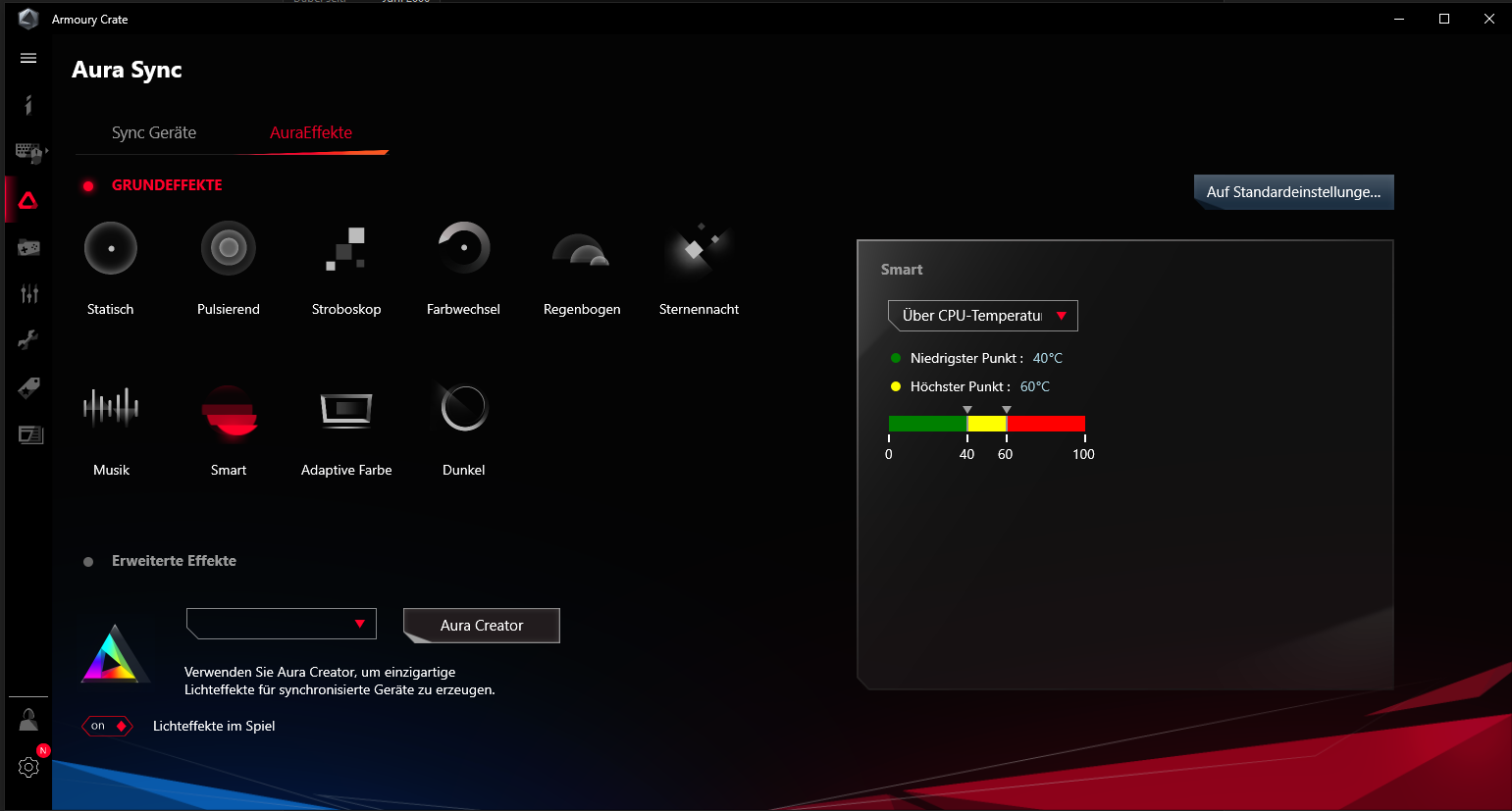The height and width of the screenshot is (811, 1512).
Task: Click the Niedrigster Punkt label
Action: pyautogui.click(x=966, y=358)
